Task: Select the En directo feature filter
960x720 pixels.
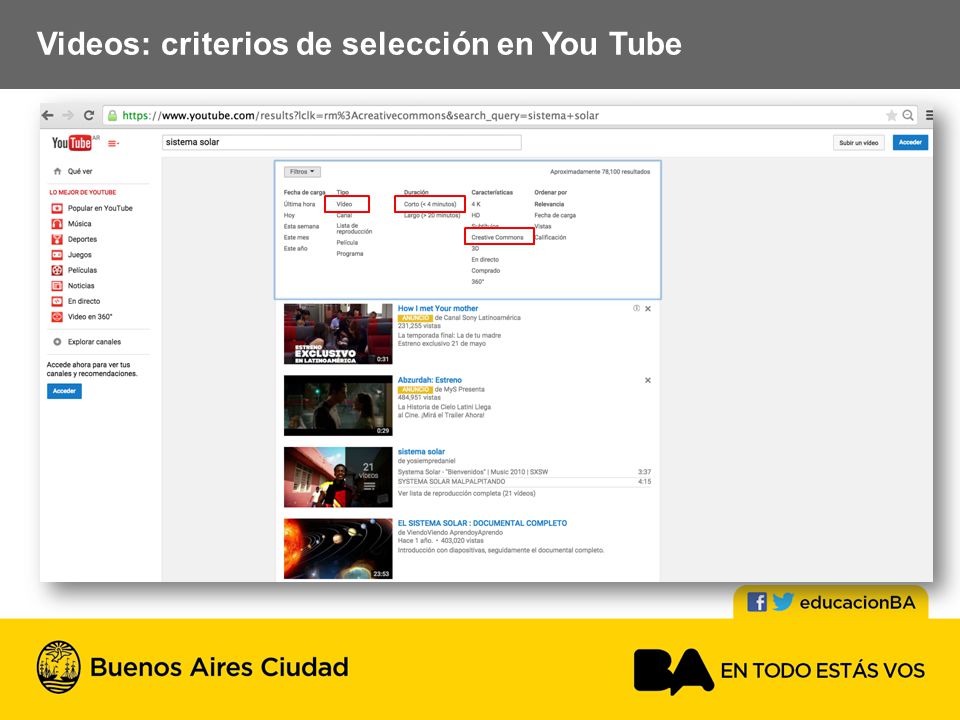Action: (x=485, y=260)
